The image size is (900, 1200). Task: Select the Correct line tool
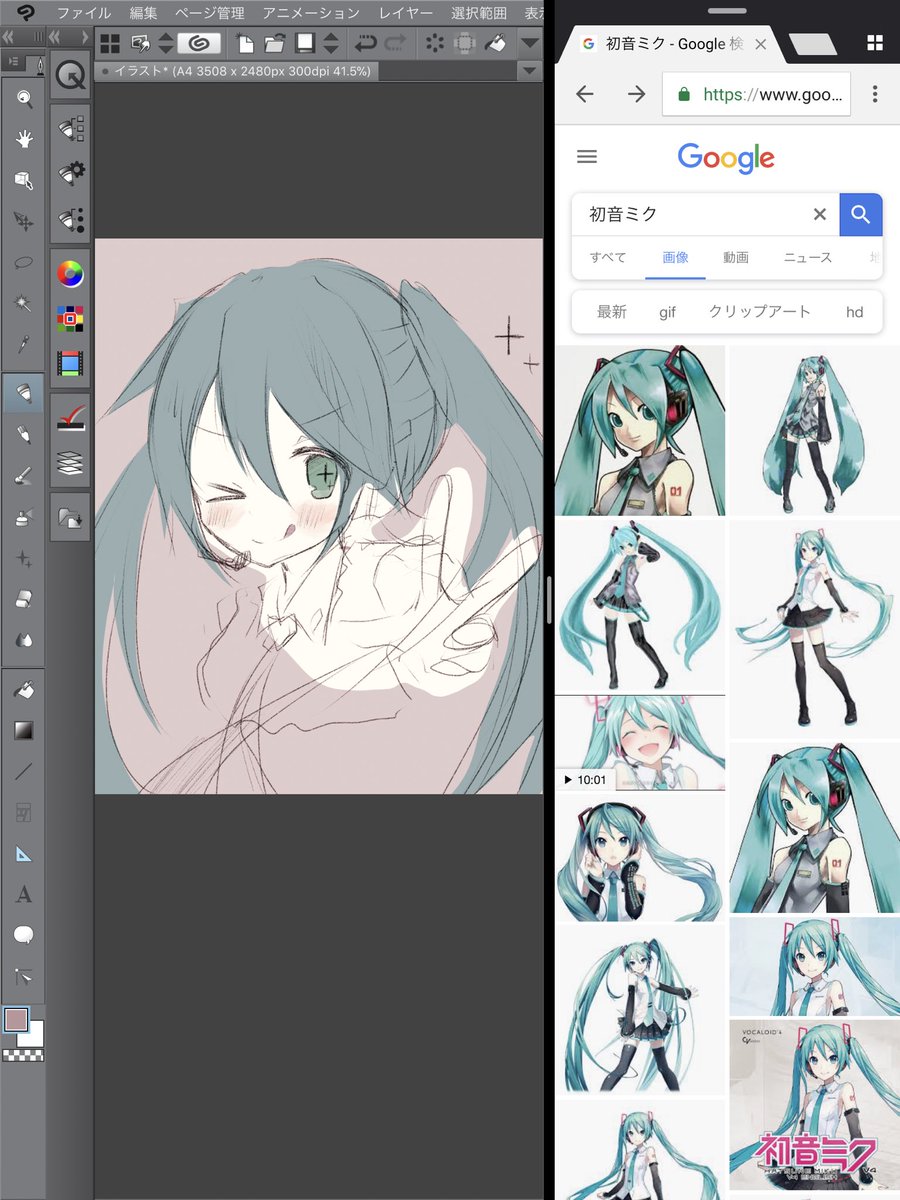(23, 976)
